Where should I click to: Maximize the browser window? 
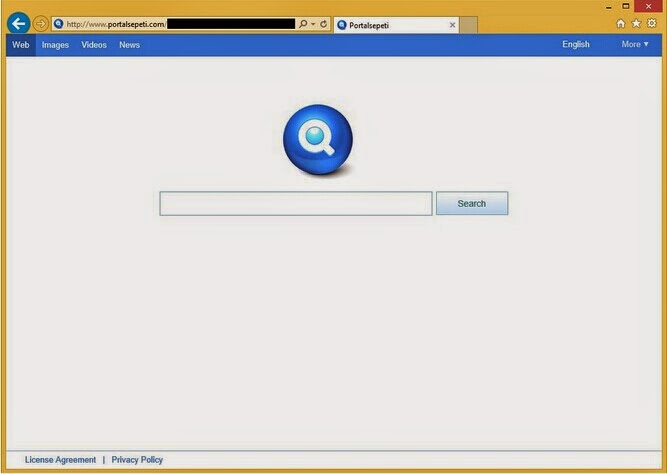click(x=626, y=6)
